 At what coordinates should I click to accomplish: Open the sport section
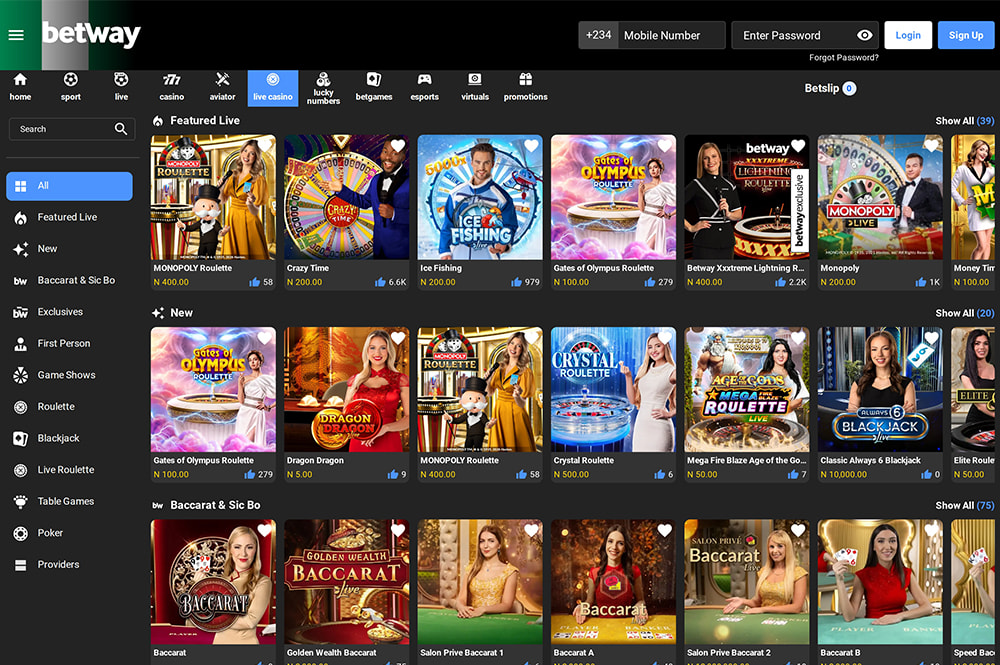click(x=71, y=87)
